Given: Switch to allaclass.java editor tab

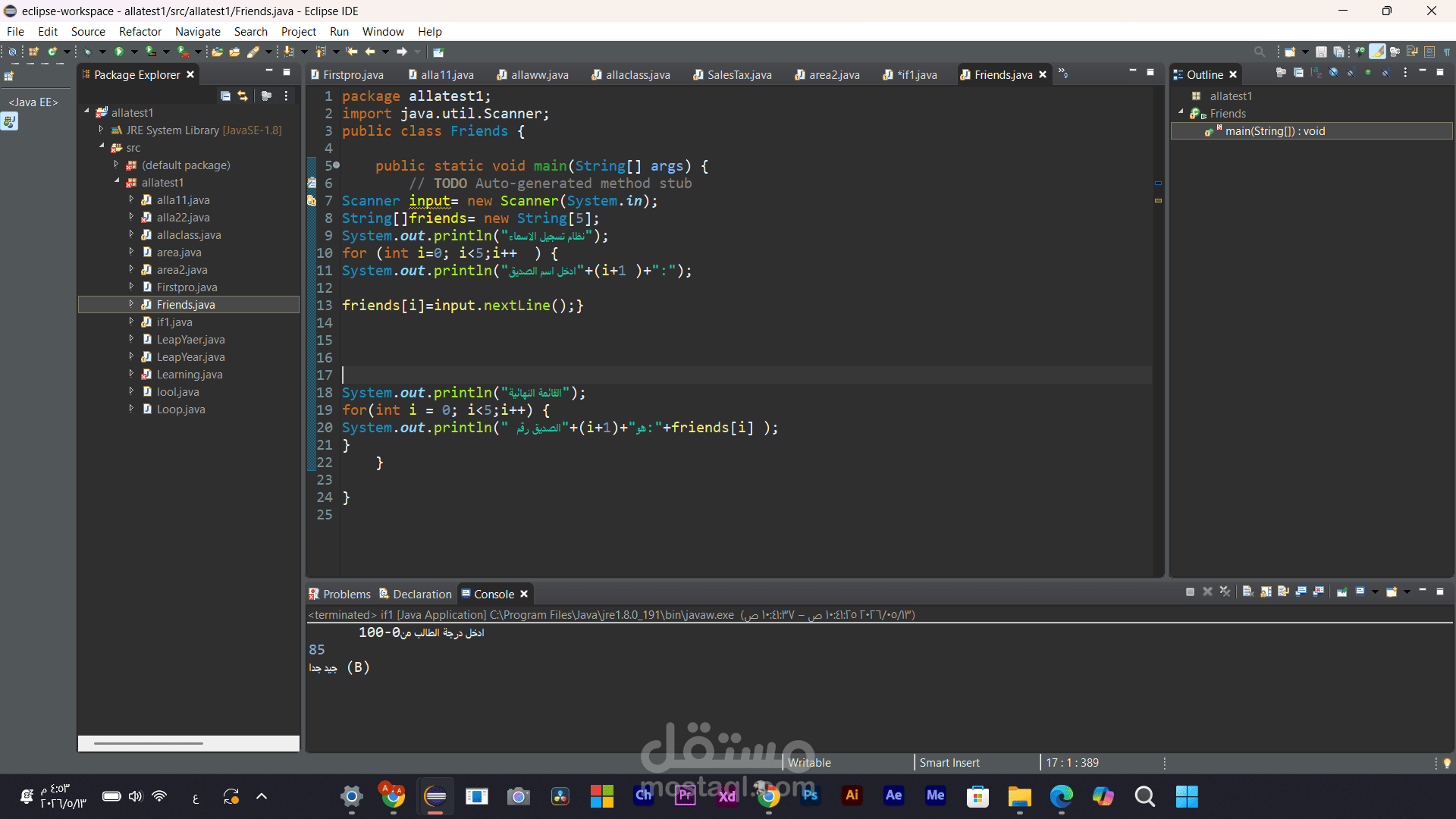Looking at the screenshot, I should pos(630,74).
